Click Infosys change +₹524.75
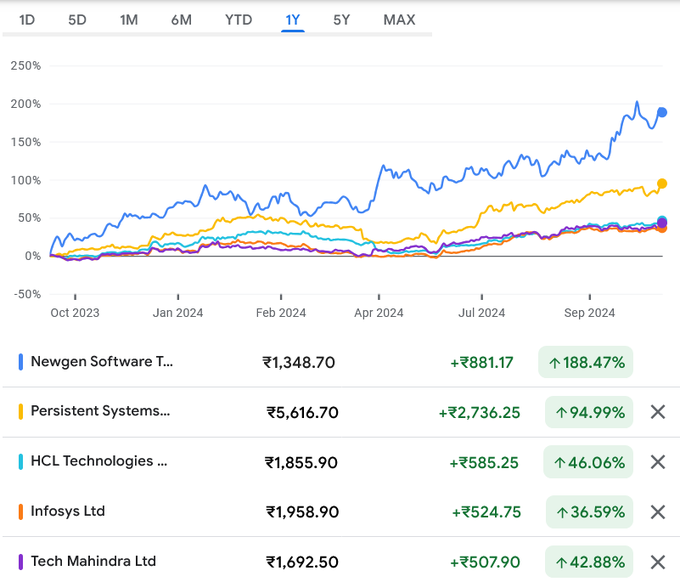The width and height of the screenshot is (680, 582). (x=486, y=512)
